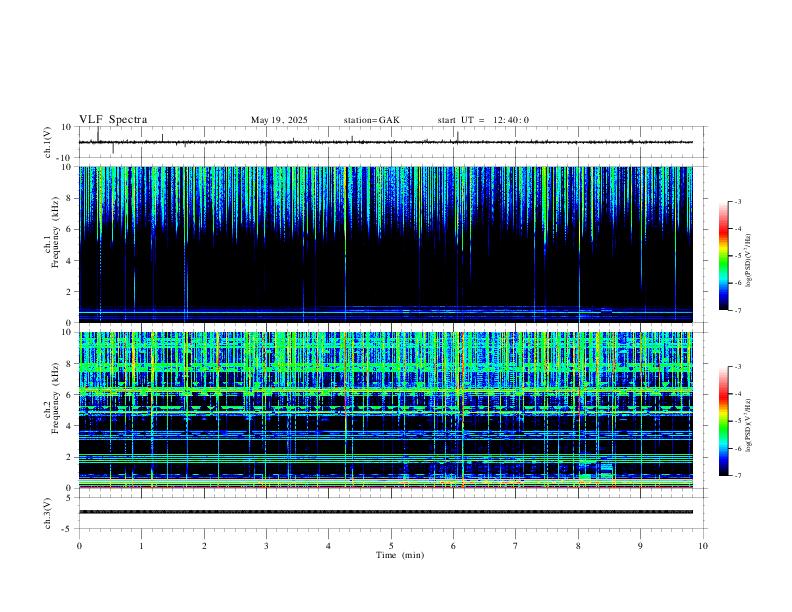Click the "-3" label on ch.1 colorbar
Screen dimensions: 792x612
[737, 201]
